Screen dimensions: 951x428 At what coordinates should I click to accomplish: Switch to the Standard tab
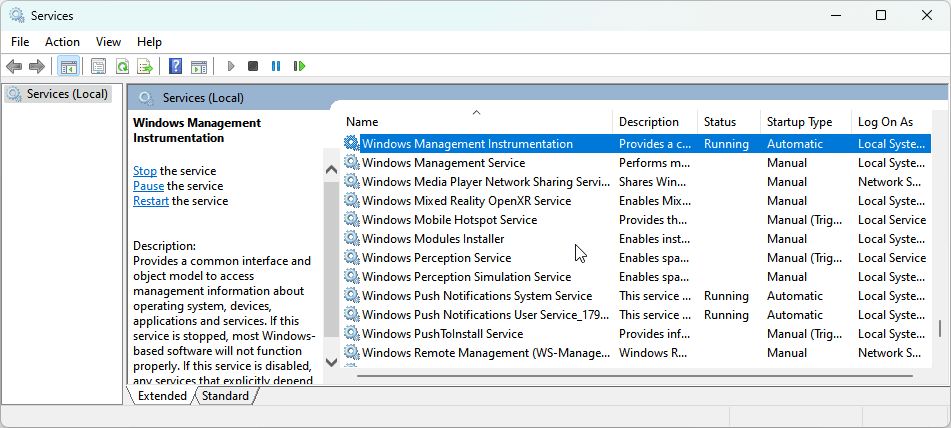tap(225, 396)
